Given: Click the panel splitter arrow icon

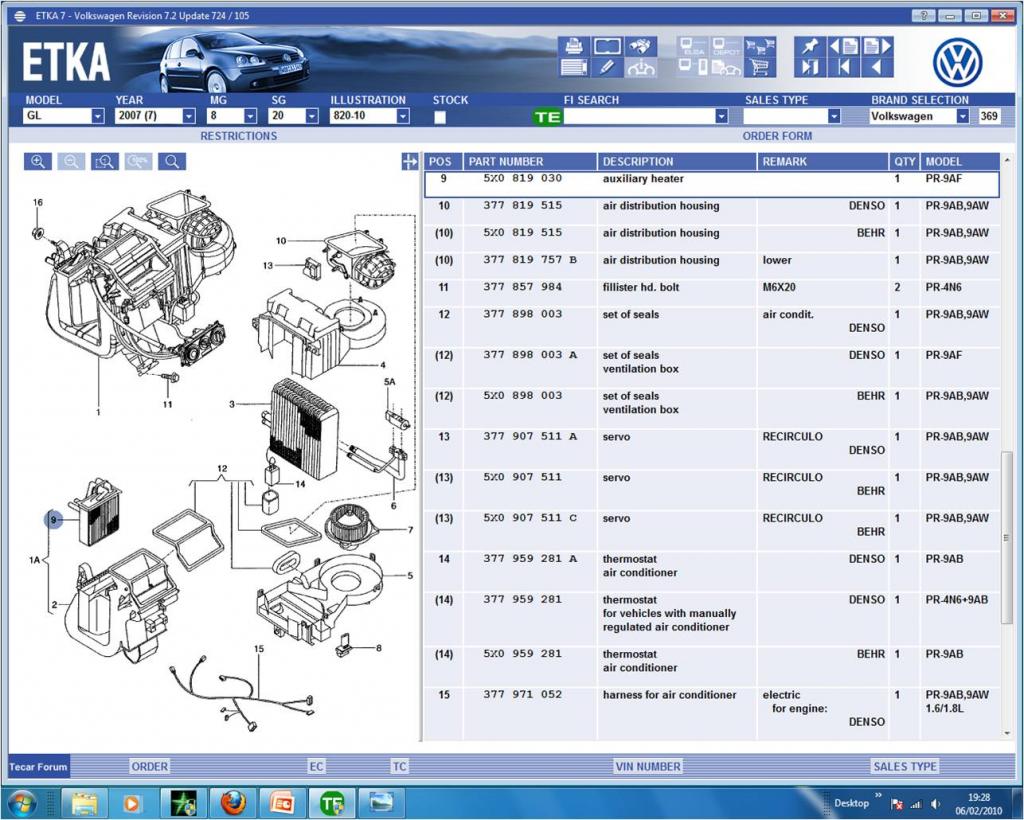Looking at the screenshot, I should 409,161.
